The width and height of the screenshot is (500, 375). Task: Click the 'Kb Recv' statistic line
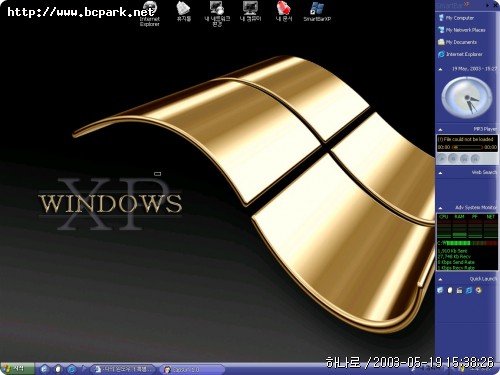[454, 257]
